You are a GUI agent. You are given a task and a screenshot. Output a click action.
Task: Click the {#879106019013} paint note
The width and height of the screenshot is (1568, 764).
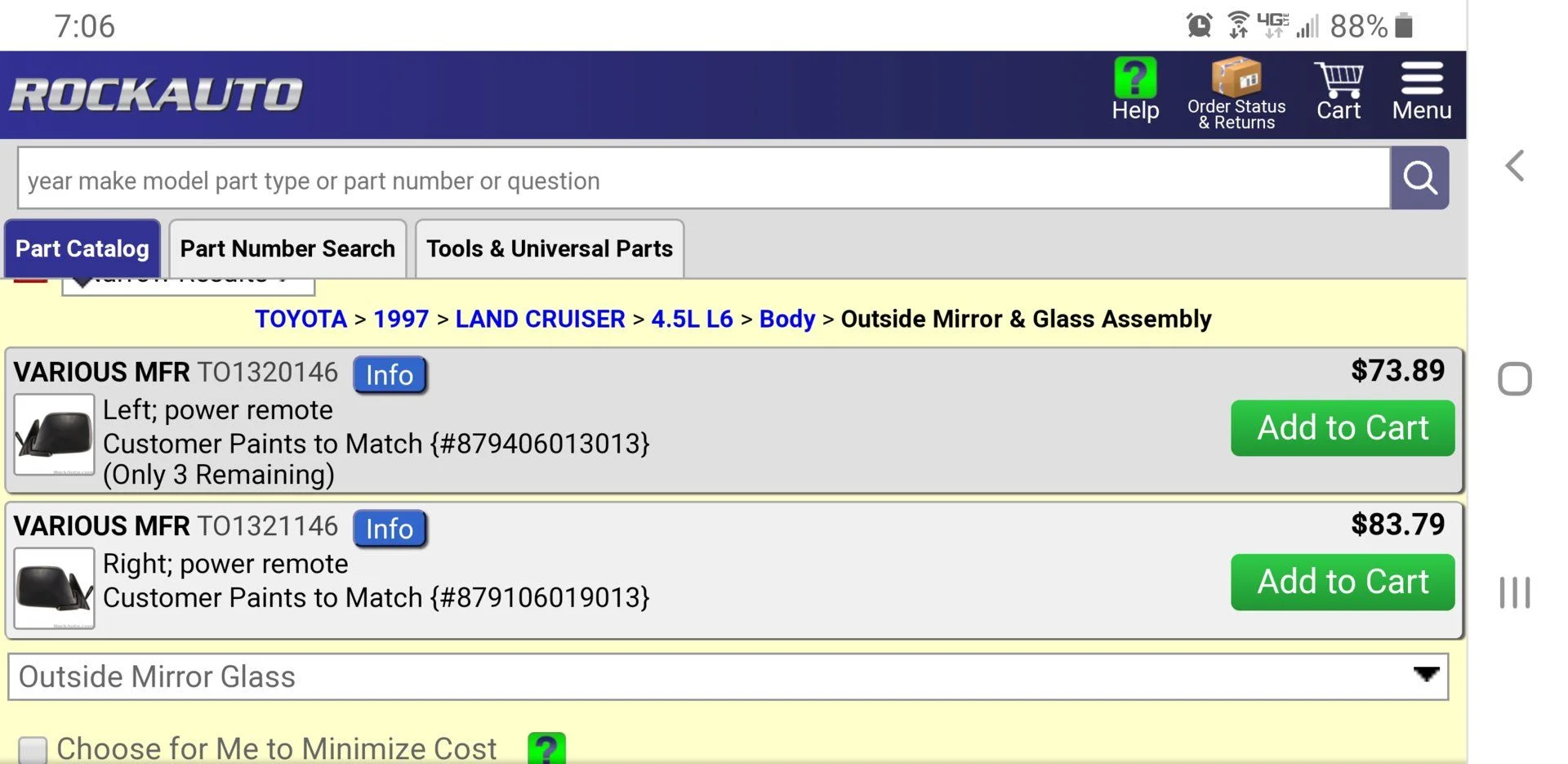[x=540, y=597]
